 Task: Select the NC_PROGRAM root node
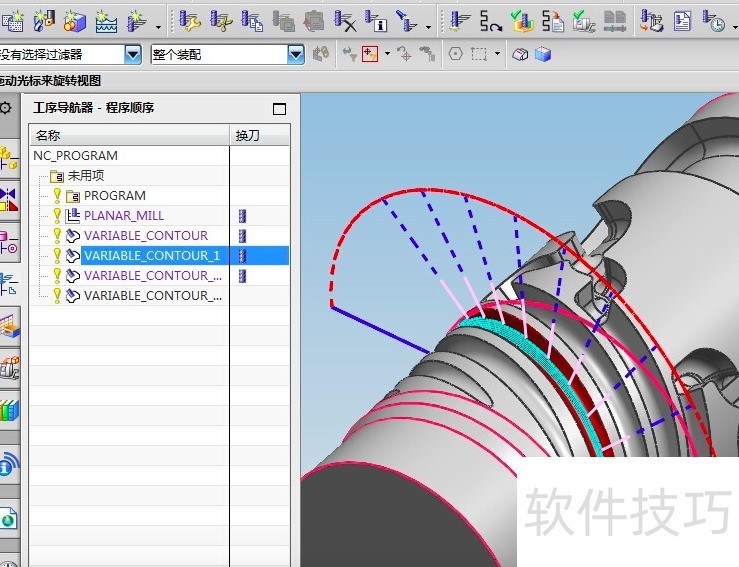coord(75,155)
